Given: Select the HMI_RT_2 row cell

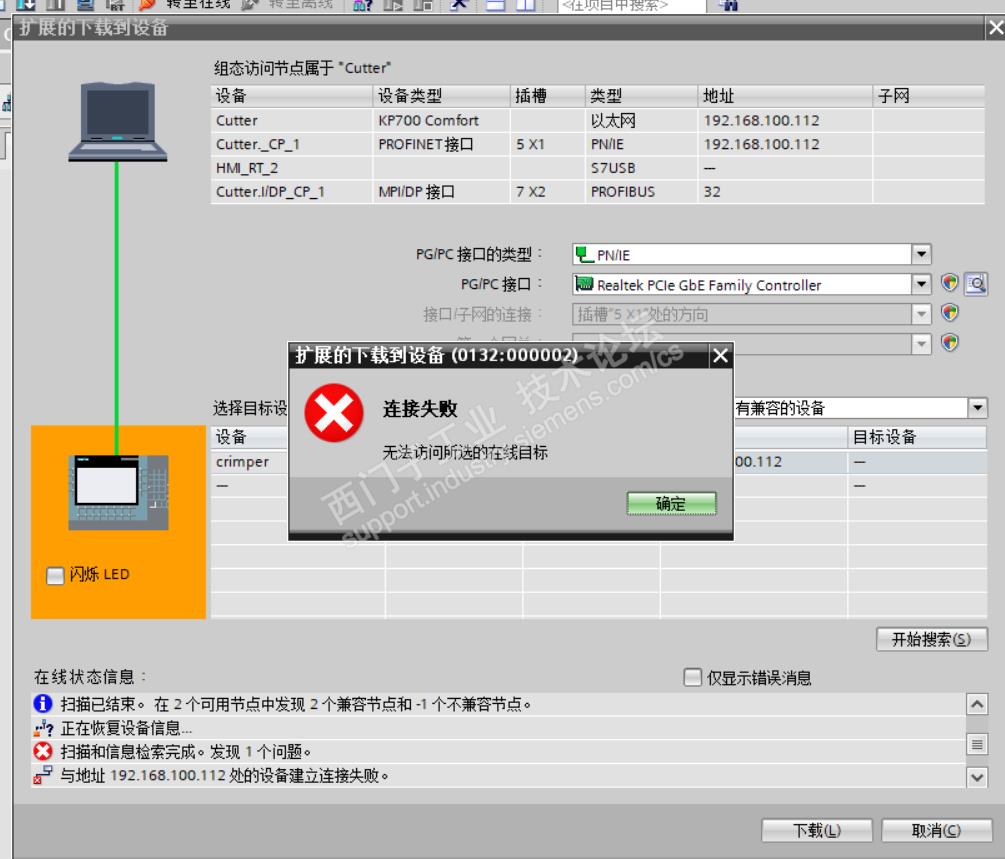Looking at the screenshot, I should (x=292, y=168).
